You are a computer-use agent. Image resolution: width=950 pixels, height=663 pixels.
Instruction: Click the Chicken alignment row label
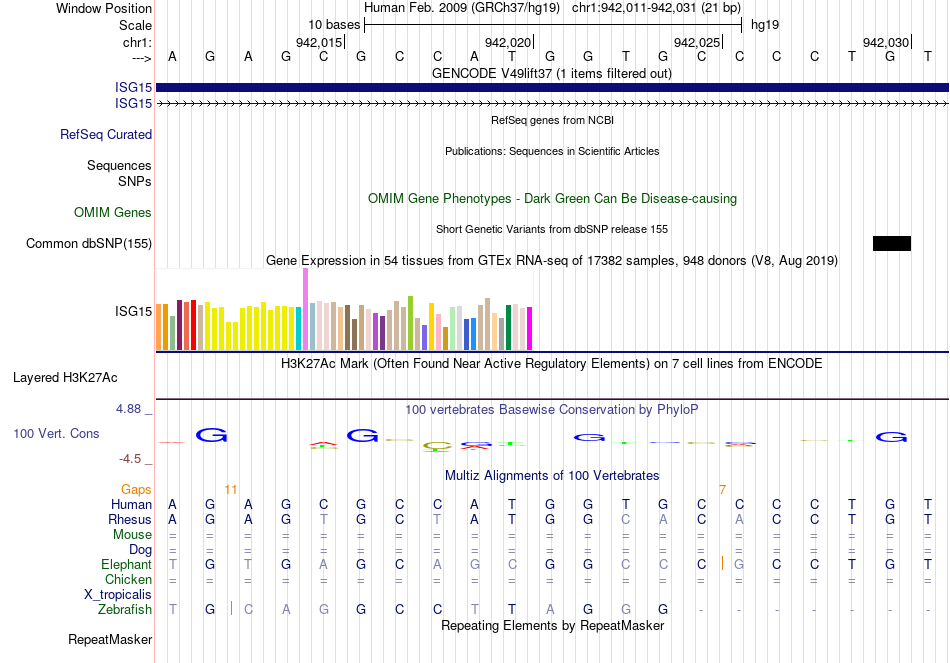pos(128,580)
